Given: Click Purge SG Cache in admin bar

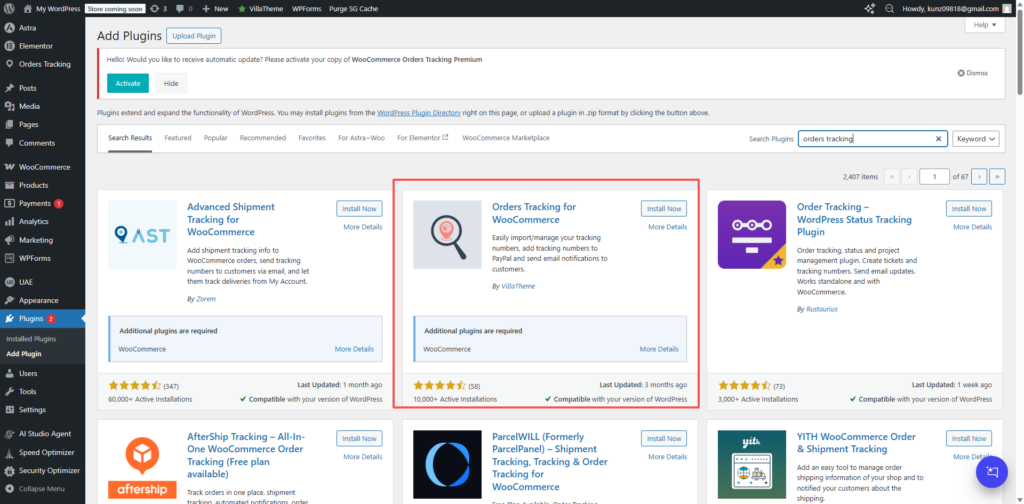Looking at the screenshot, I should point(353,8).
